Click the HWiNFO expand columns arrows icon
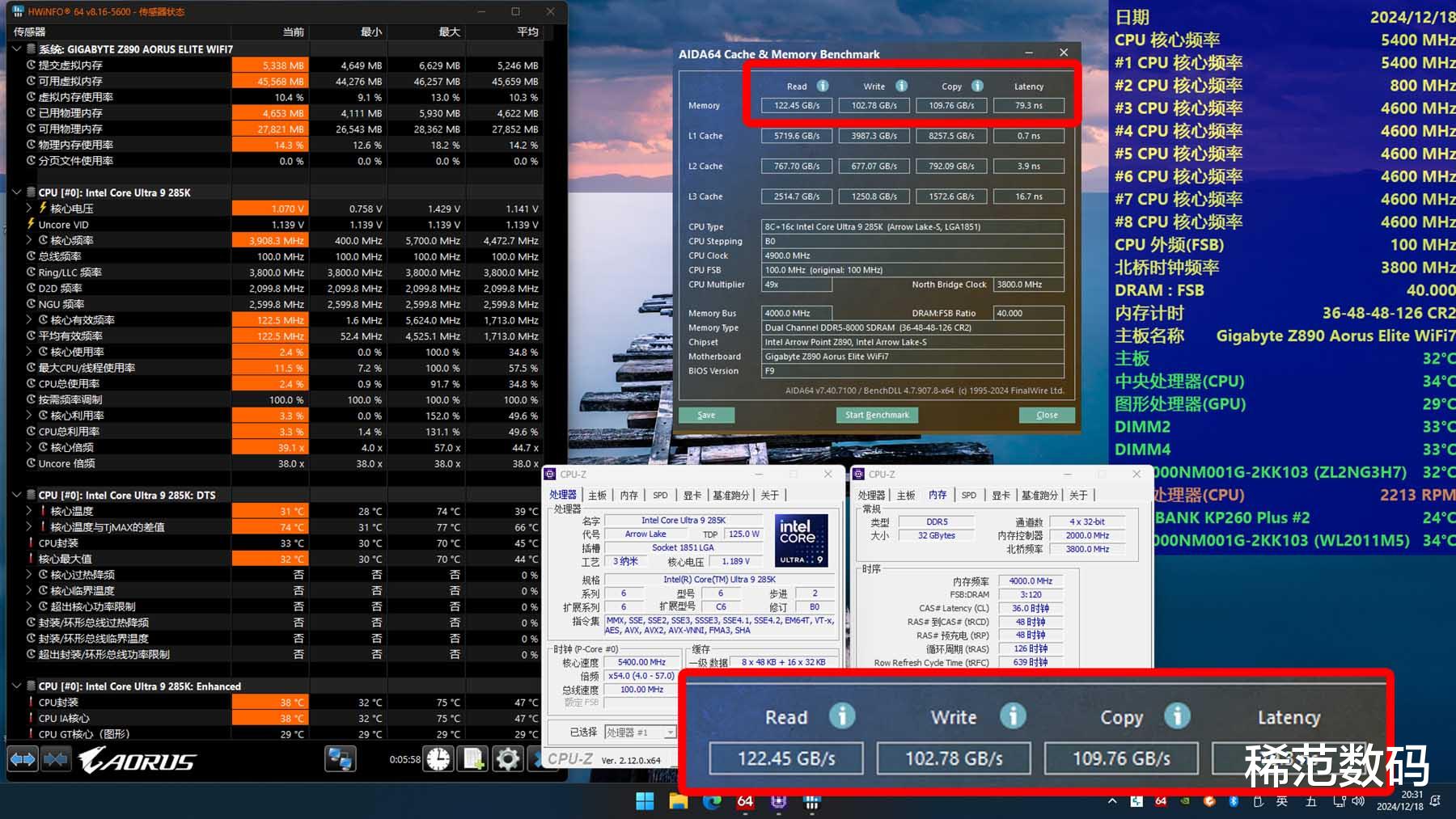The image size is (1456, 819). (23, 759)
